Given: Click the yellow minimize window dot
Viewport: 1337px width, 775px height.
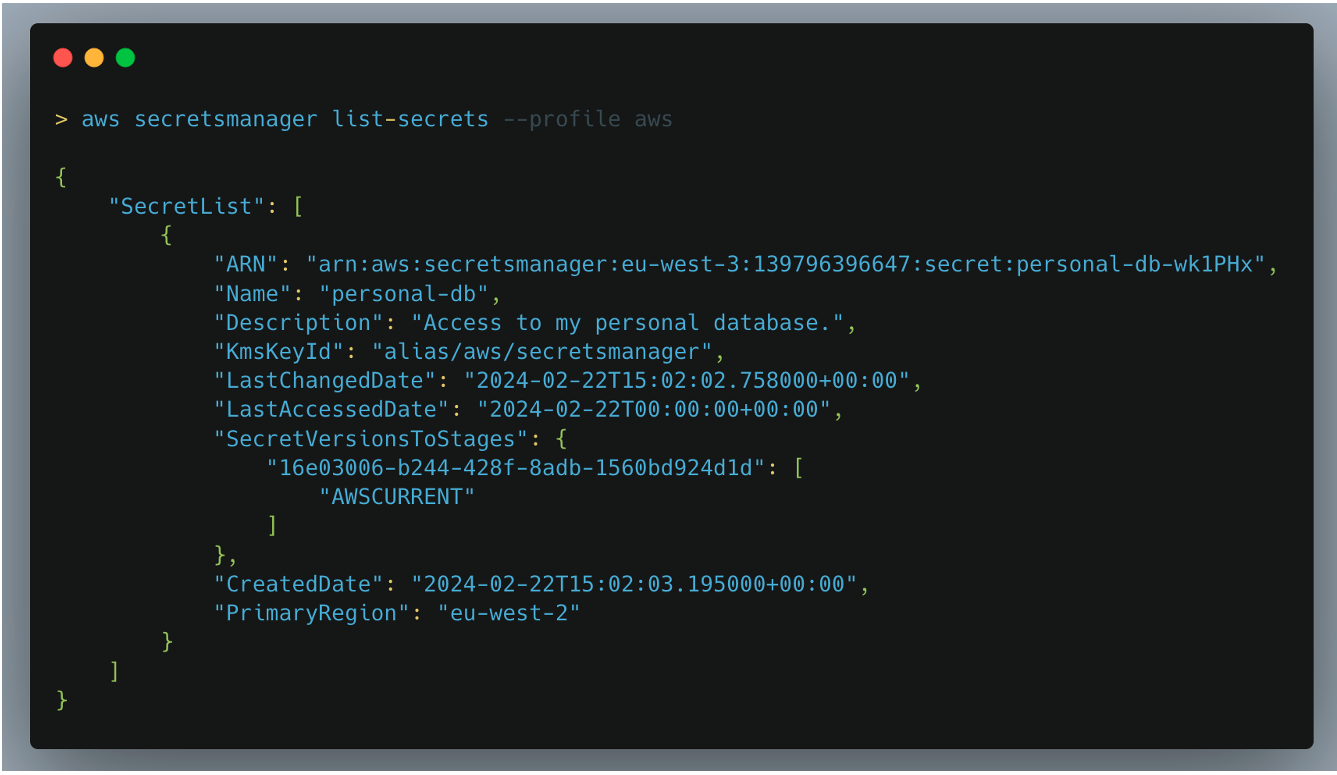Looking at the screenshot, I should [x=94, y=58].
